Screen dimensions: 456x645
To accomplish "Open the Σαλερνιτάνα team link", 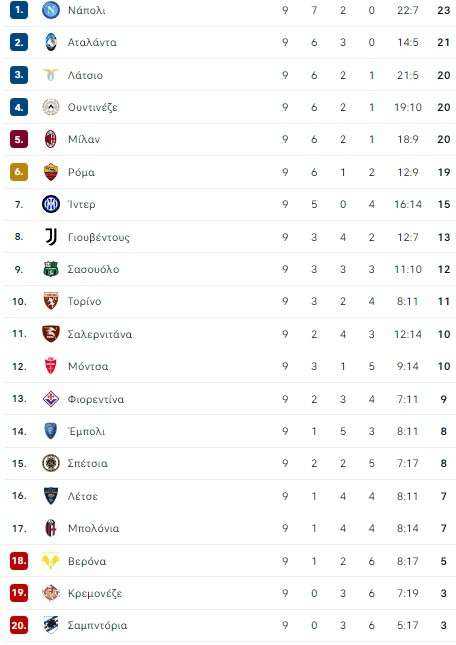I will pyautogui.click(x=100, y=334).
